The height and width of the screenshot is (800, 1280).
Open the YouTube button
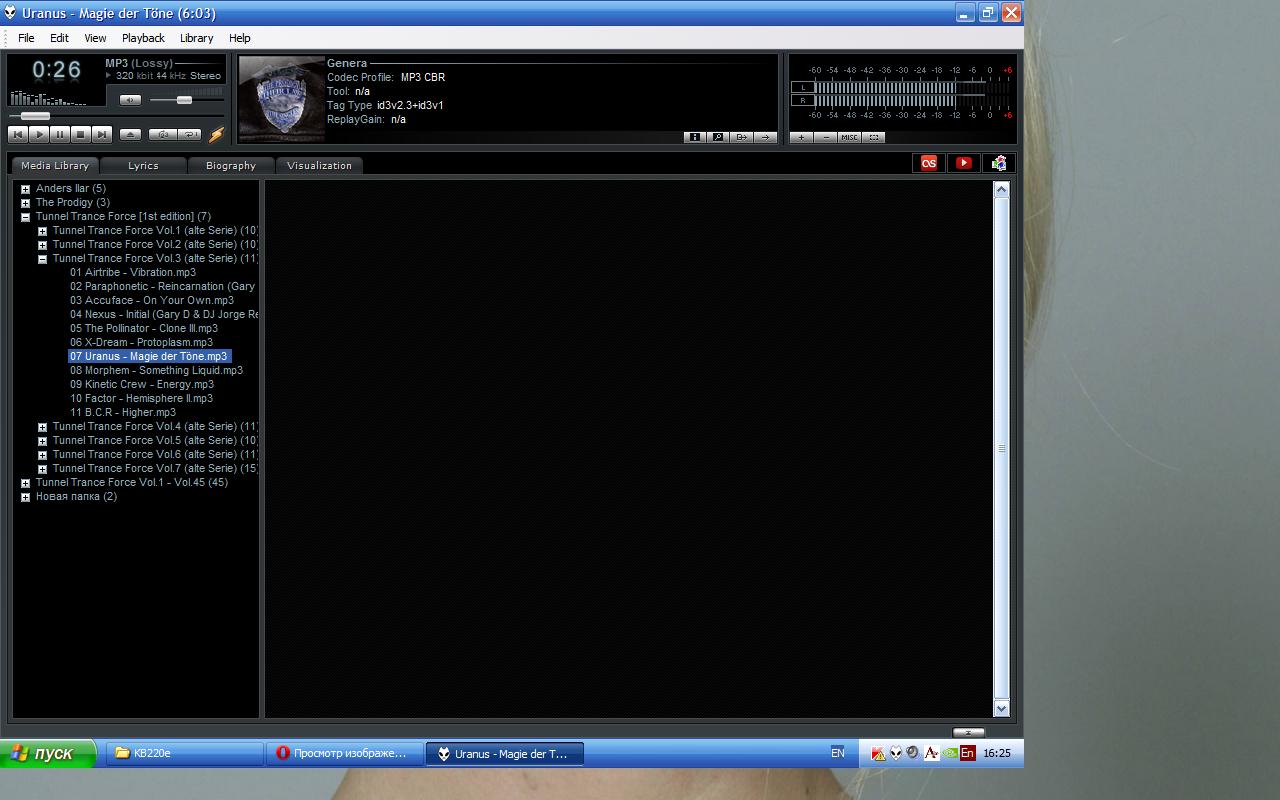(964, 163)
